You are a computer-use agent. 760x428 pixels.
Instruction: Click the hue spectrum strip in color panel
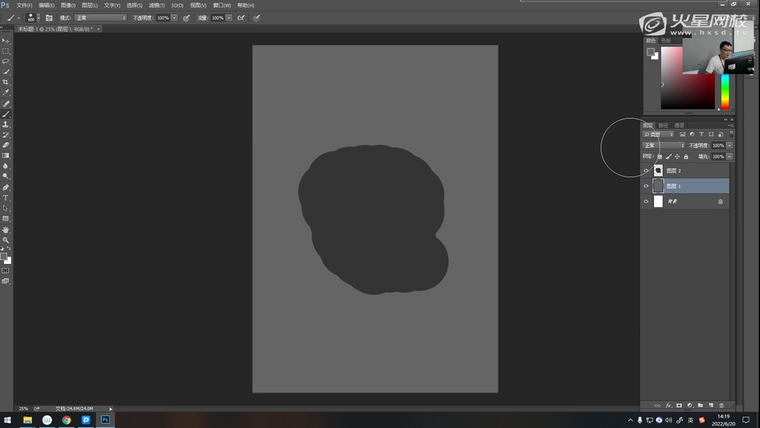(x=725, y=78)
